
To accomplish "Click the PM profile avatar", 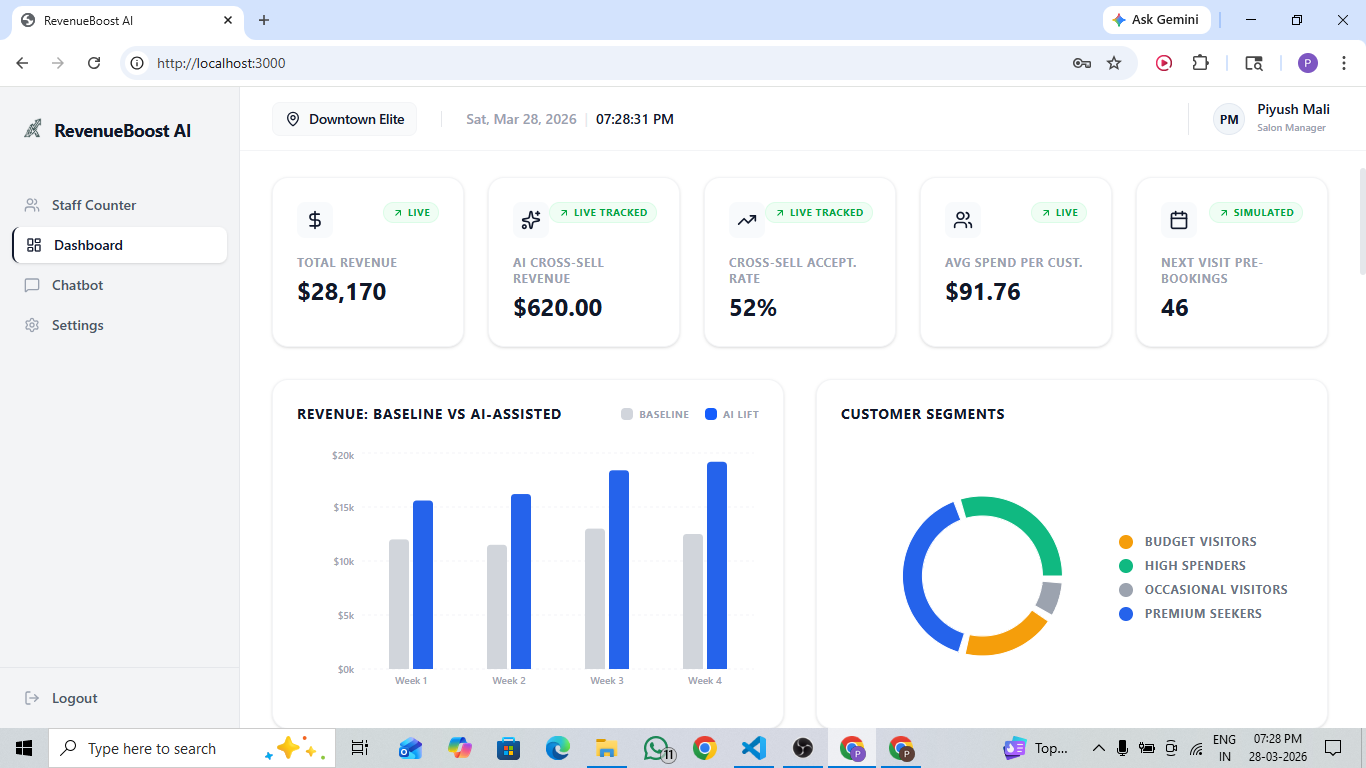I will (1229, 119).
